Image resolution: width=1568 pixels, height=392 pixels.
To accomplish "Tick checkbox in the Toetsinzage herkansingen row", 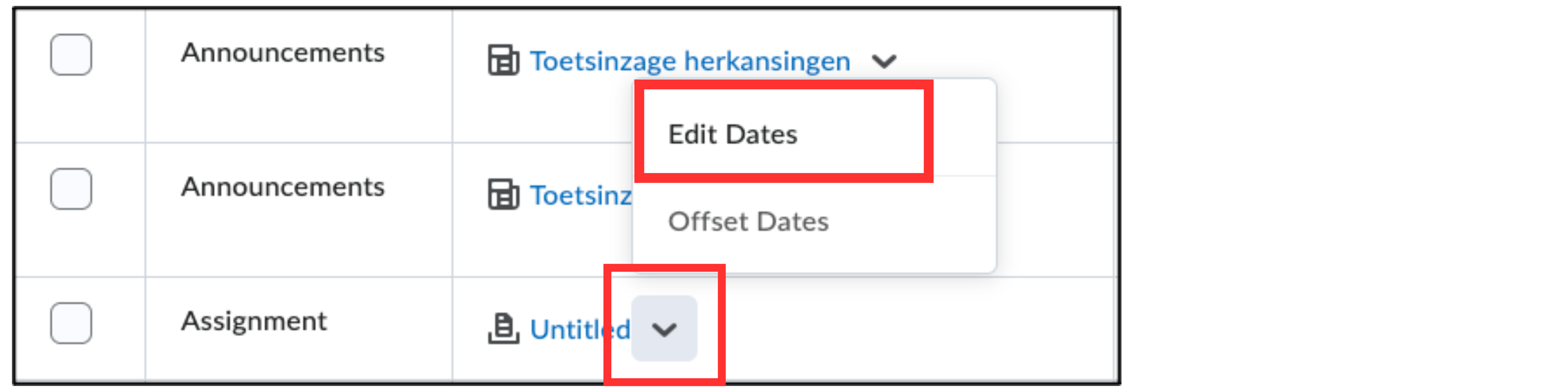I will click(71, 55).
